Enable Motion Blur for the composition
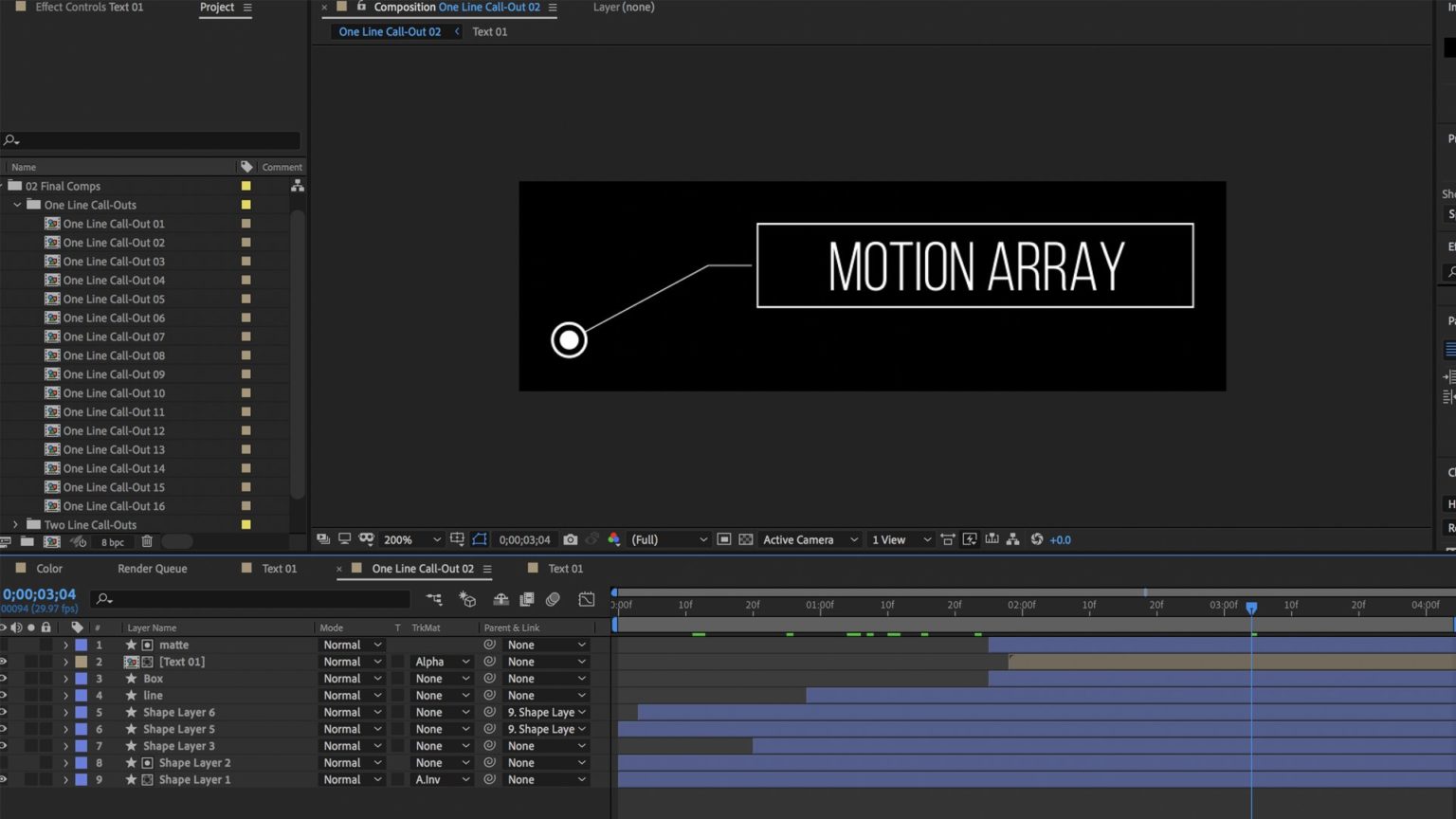This screenshot has height=819, width=1456. click(554, 599)
